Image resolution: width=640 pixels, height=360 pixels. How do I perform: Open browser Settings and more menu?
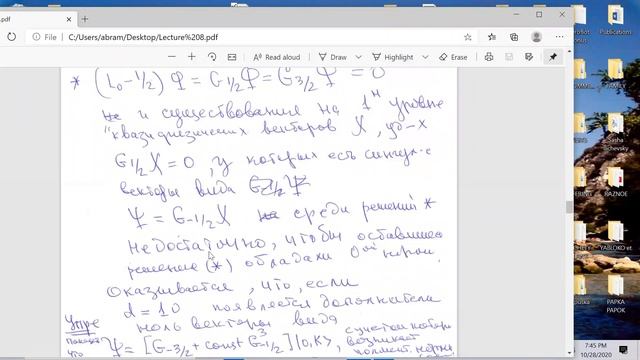point(559,37)
